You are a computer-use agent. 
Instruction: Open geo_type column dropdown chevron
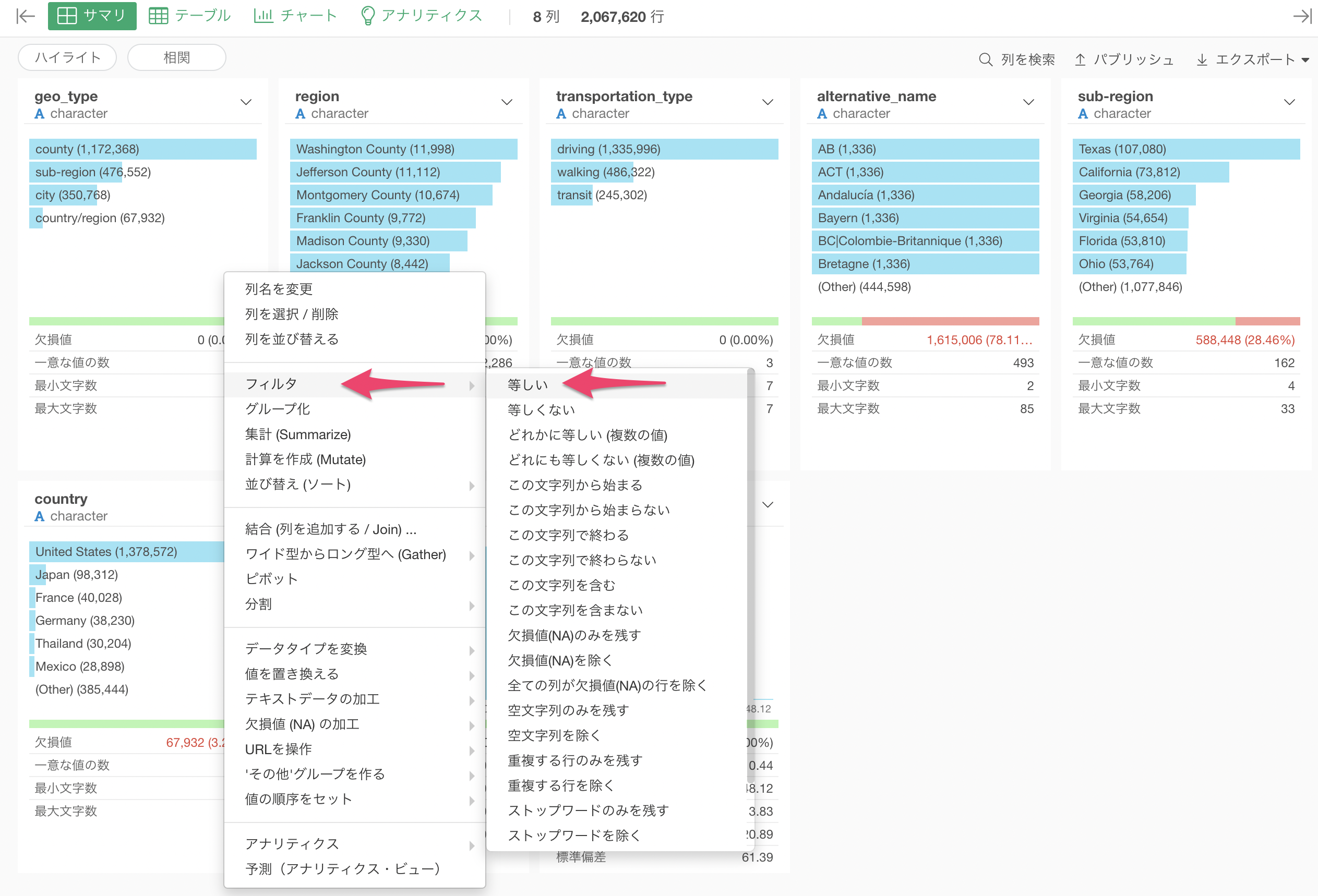click(246, 103)
